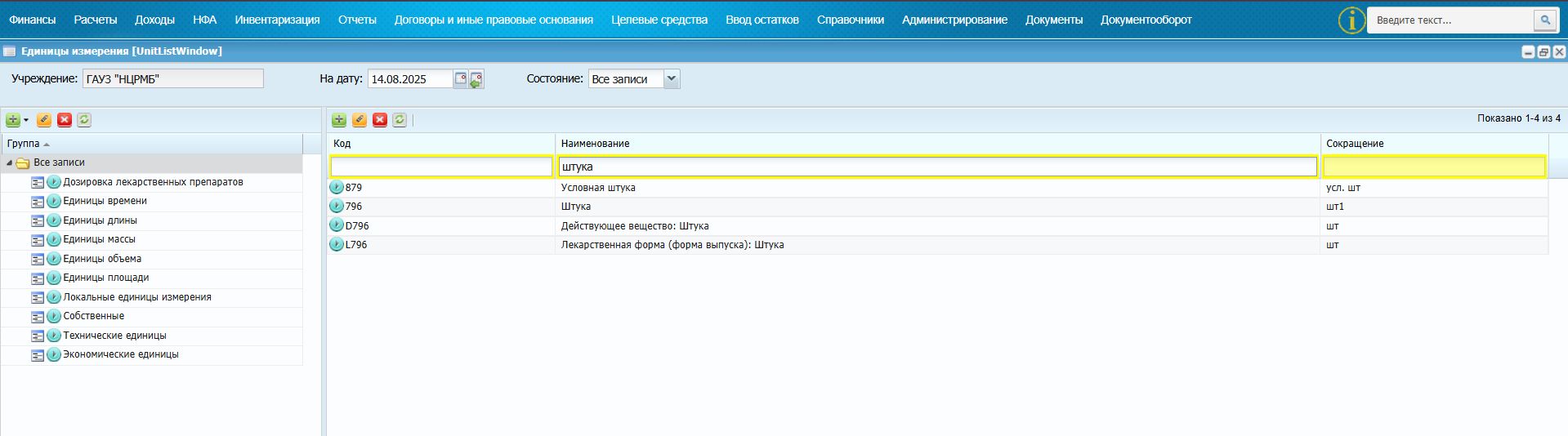Sort by the Код column header
Screen dimensions: 1568x436
coord(441,144)
